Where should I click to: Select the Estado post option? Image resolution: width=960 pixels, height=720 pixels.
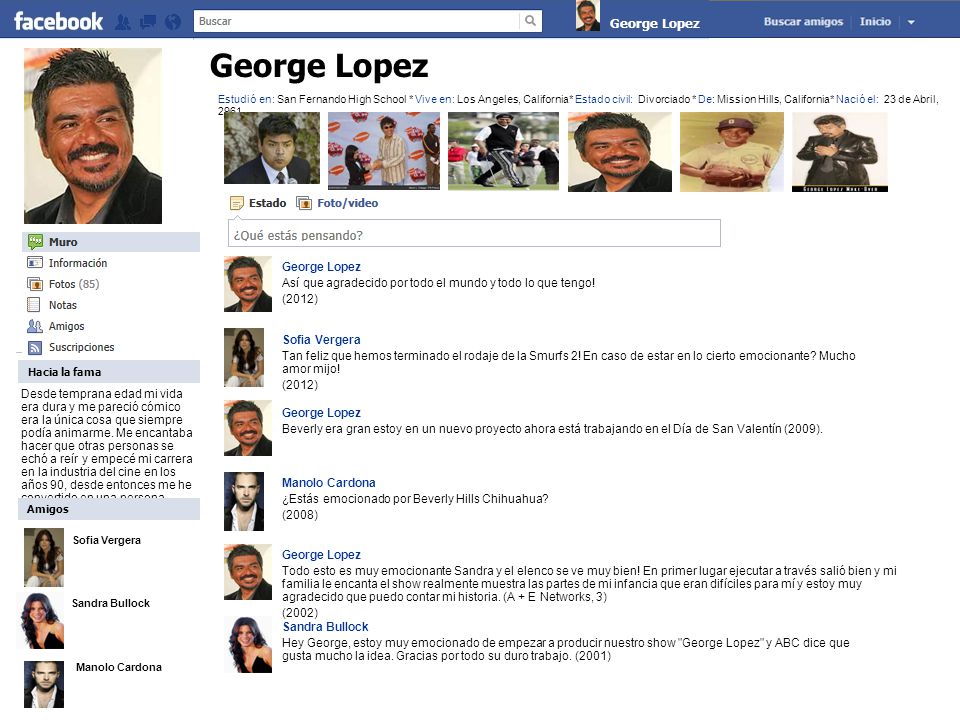[x=267, y=203]
